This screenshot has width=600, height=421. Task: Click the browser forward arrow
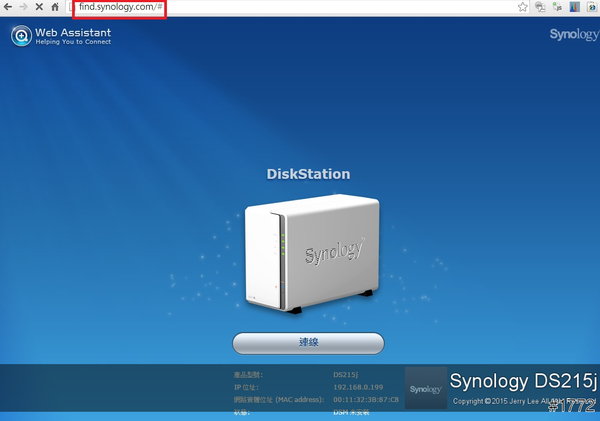tap(23, 7)
